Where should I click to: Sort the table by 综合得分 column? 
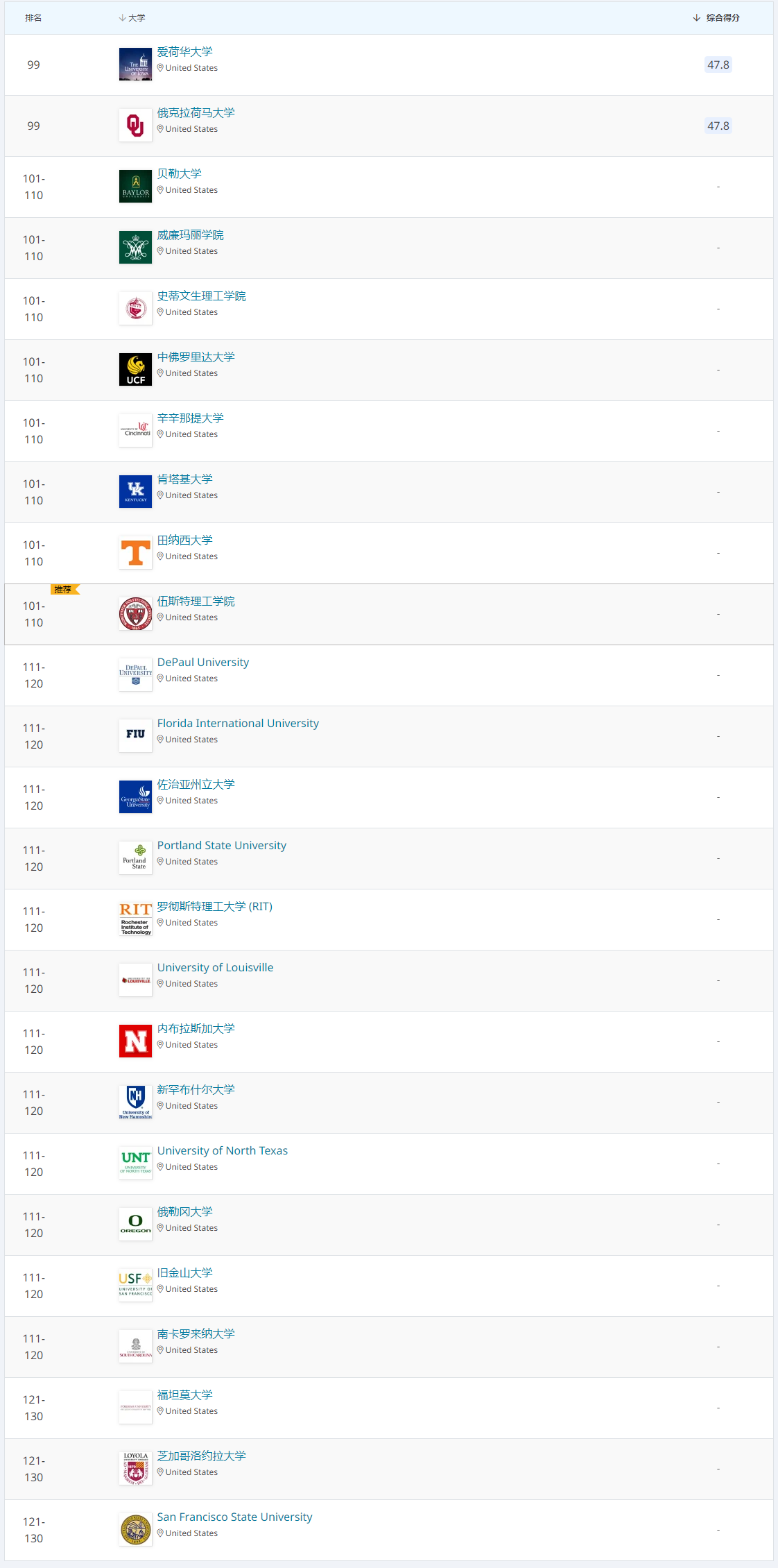coord(716,18)
